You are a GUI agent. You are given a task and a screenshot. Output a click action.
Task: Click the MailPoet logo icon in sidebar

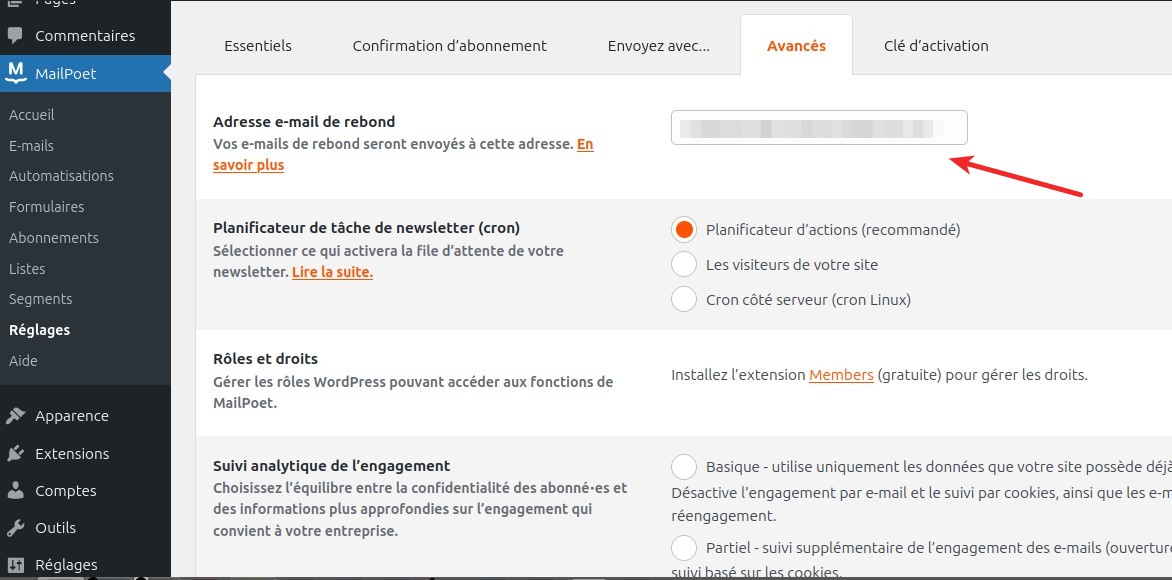pyautogui.click(x=16, y=73)
